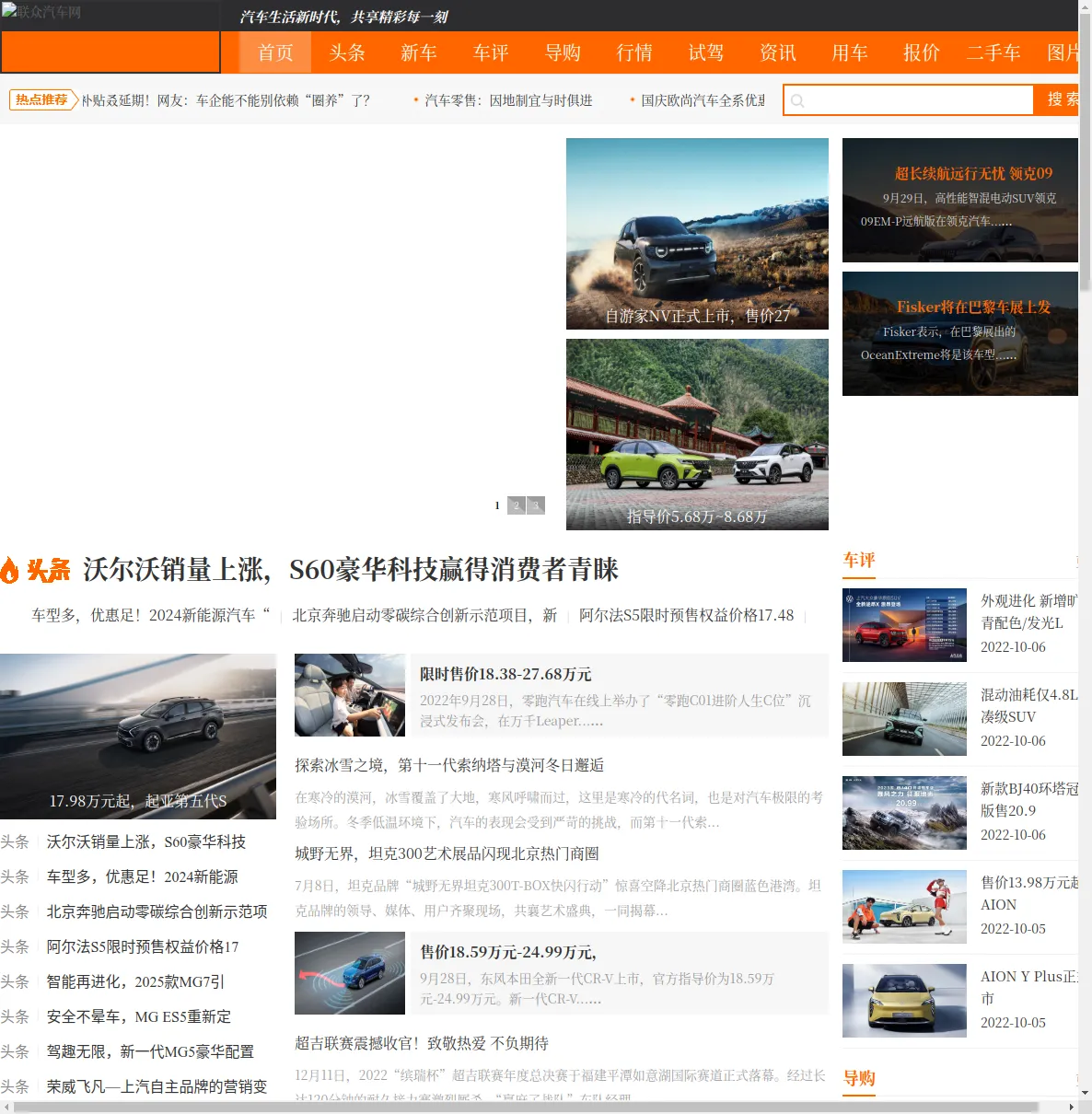Open the red SUV review thumbnail

pyautogui.click(x=904, y=625)
